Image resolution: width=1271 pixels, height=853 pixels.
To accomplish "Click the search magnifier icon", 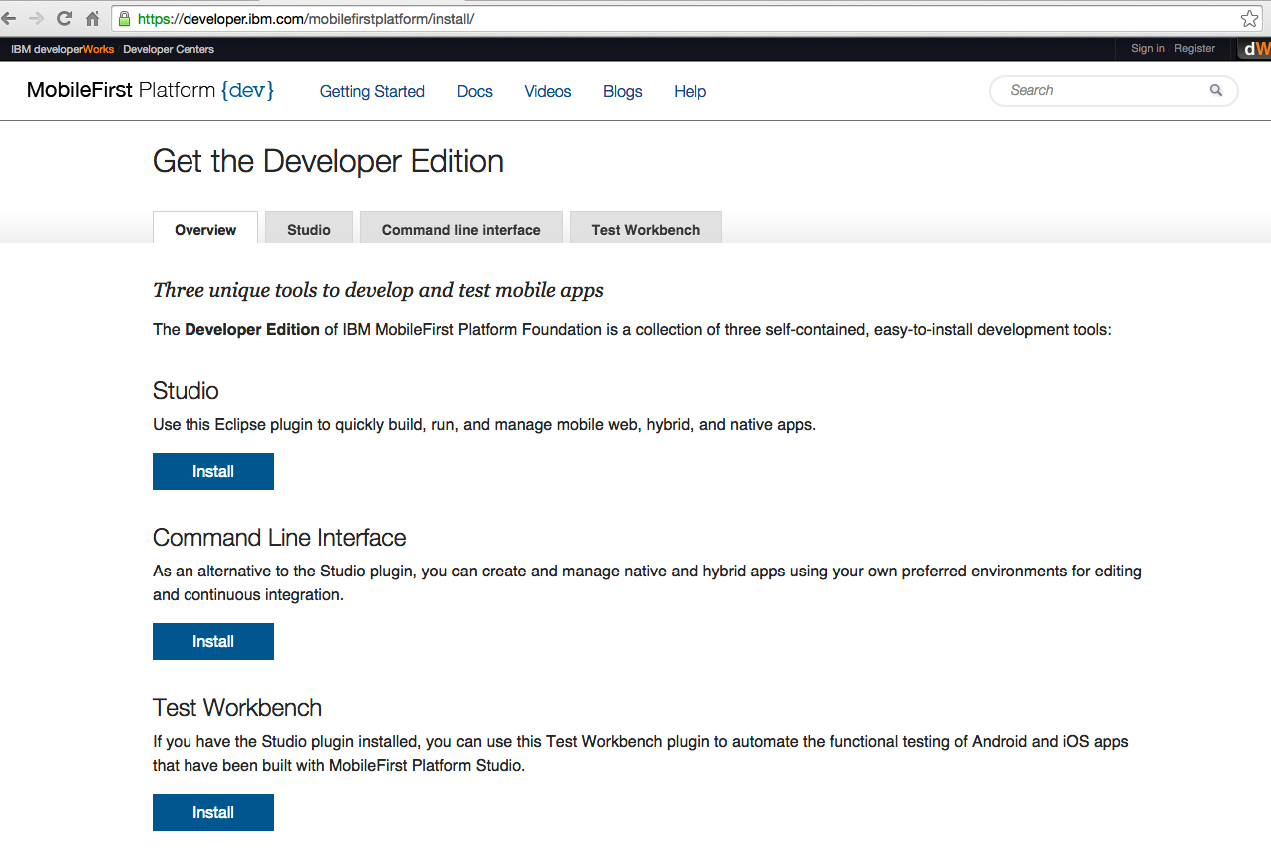I will 1216,90.
